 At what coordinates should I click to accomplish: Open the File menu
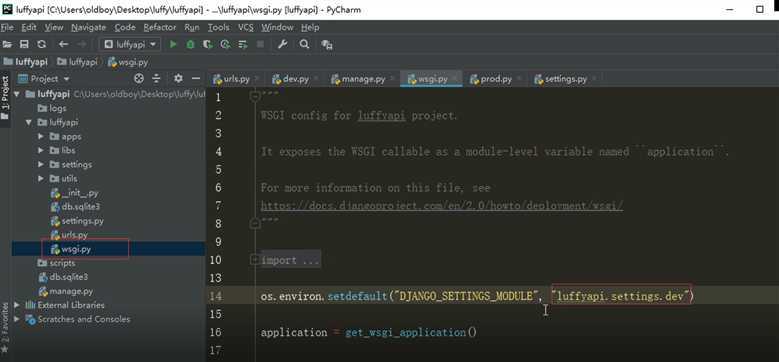point(7,27)
